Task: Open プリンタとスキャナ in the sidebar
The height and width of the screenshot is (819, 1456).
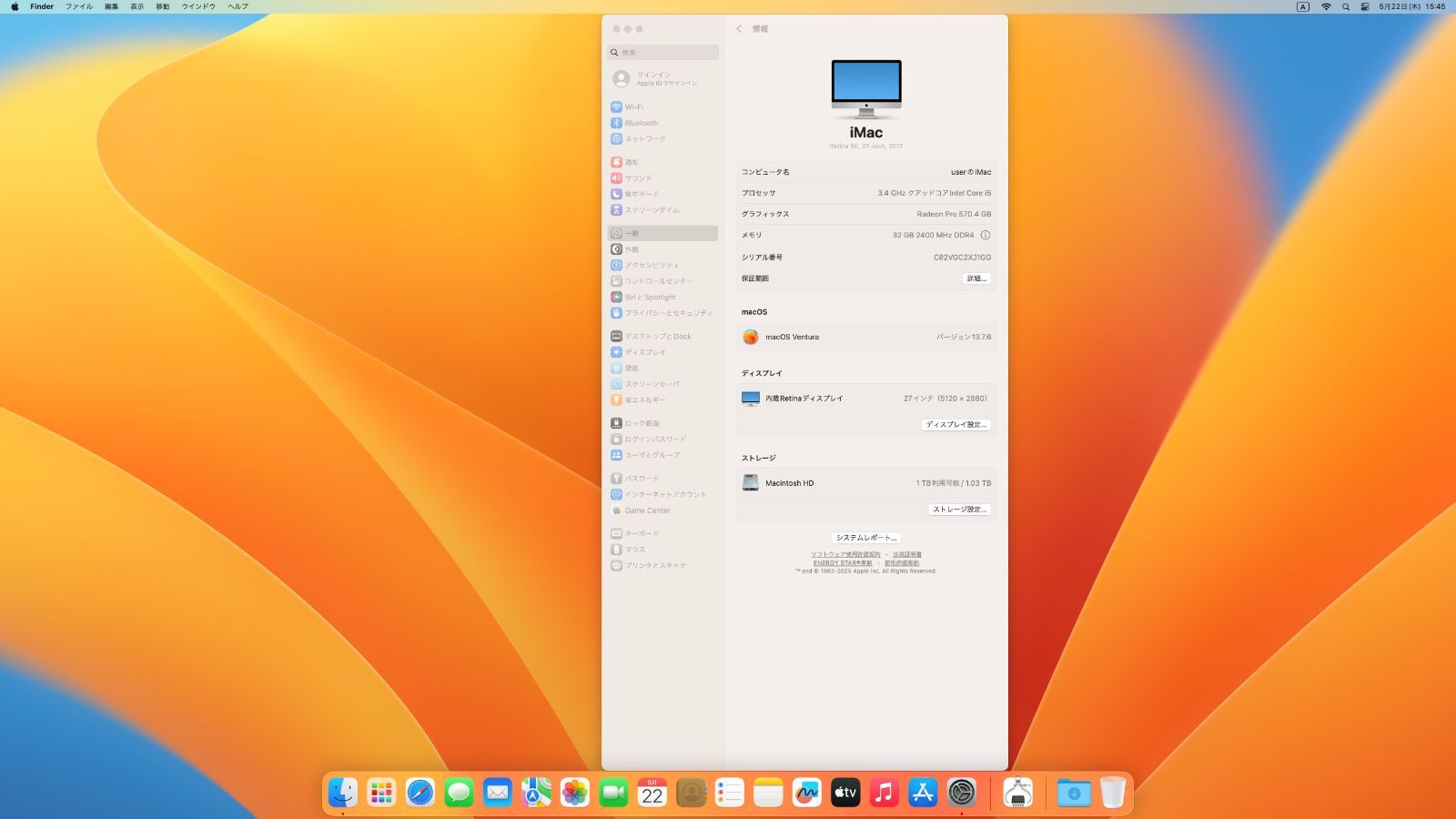Action: point(662,566)
